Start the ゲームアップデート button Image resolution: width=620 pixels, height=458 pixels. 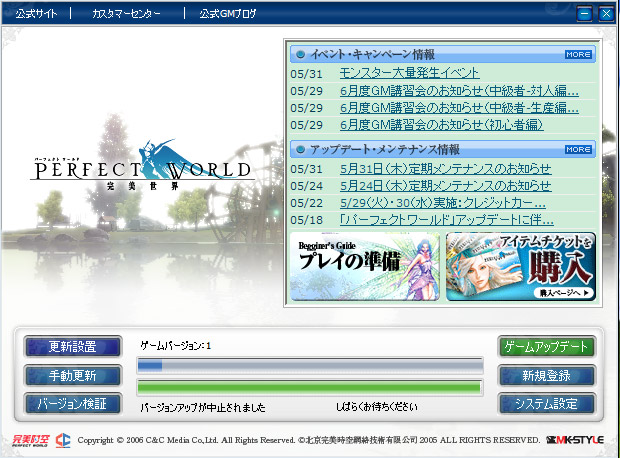coord(546,347)
